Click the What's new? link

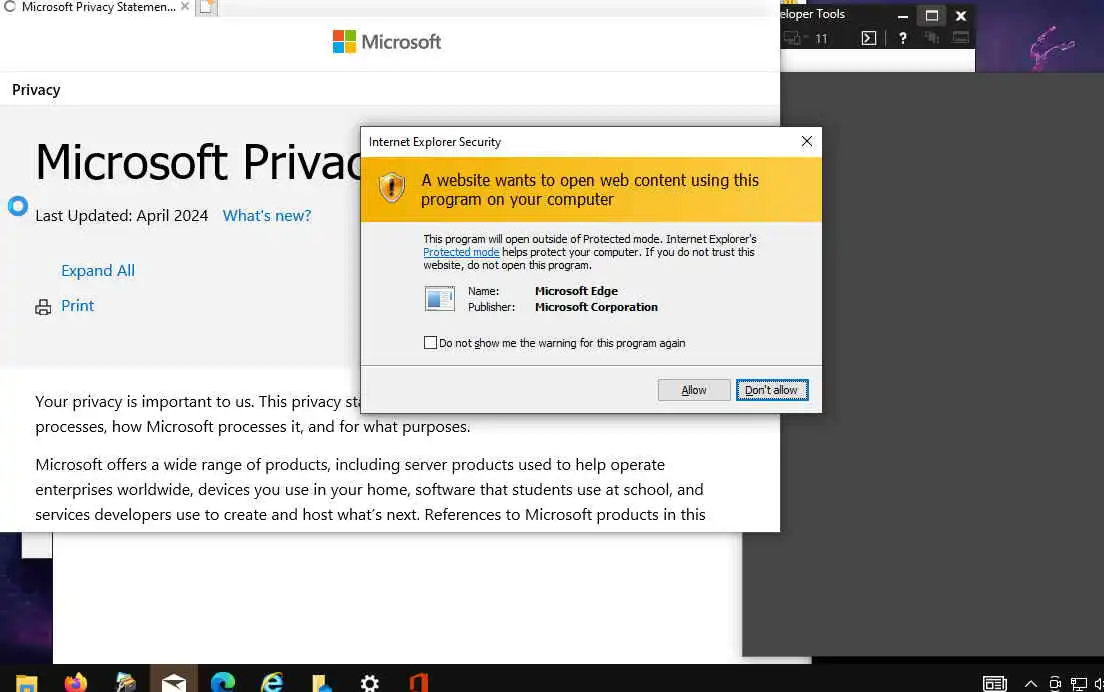(267, 215)
